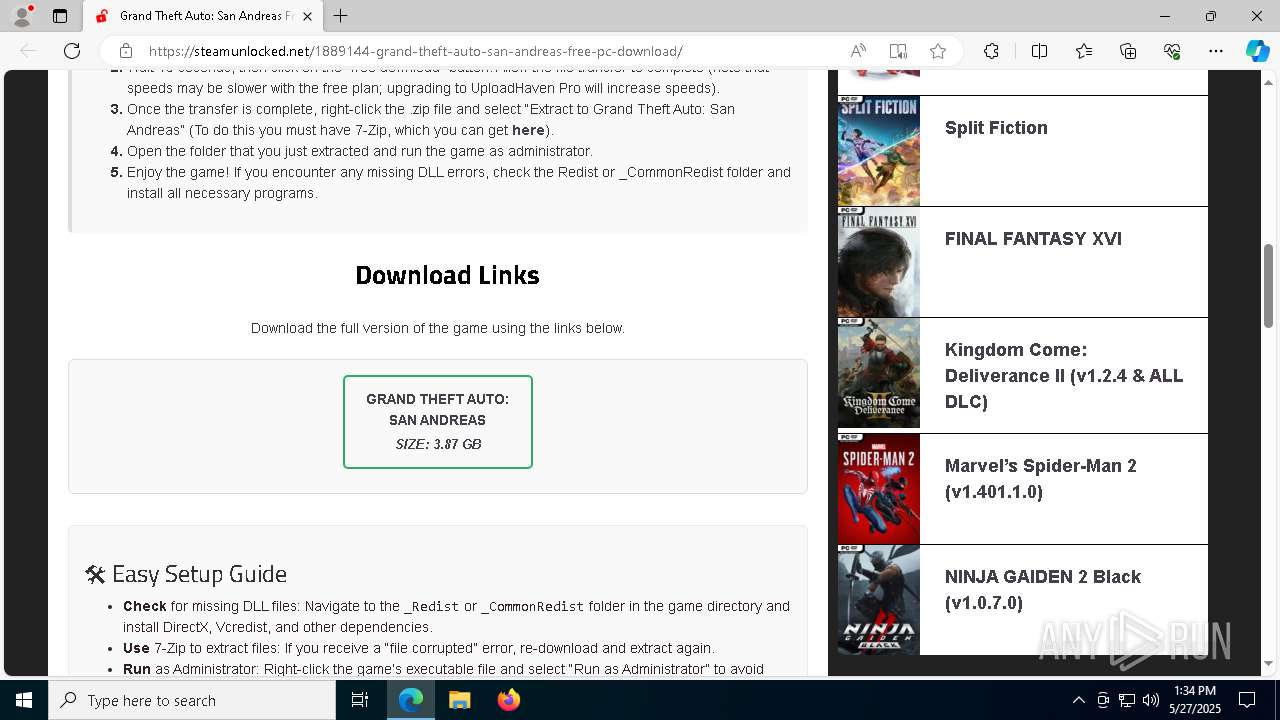
Task: Open Marvel's Spider-Man 2 link
Action: (1040, 479)
